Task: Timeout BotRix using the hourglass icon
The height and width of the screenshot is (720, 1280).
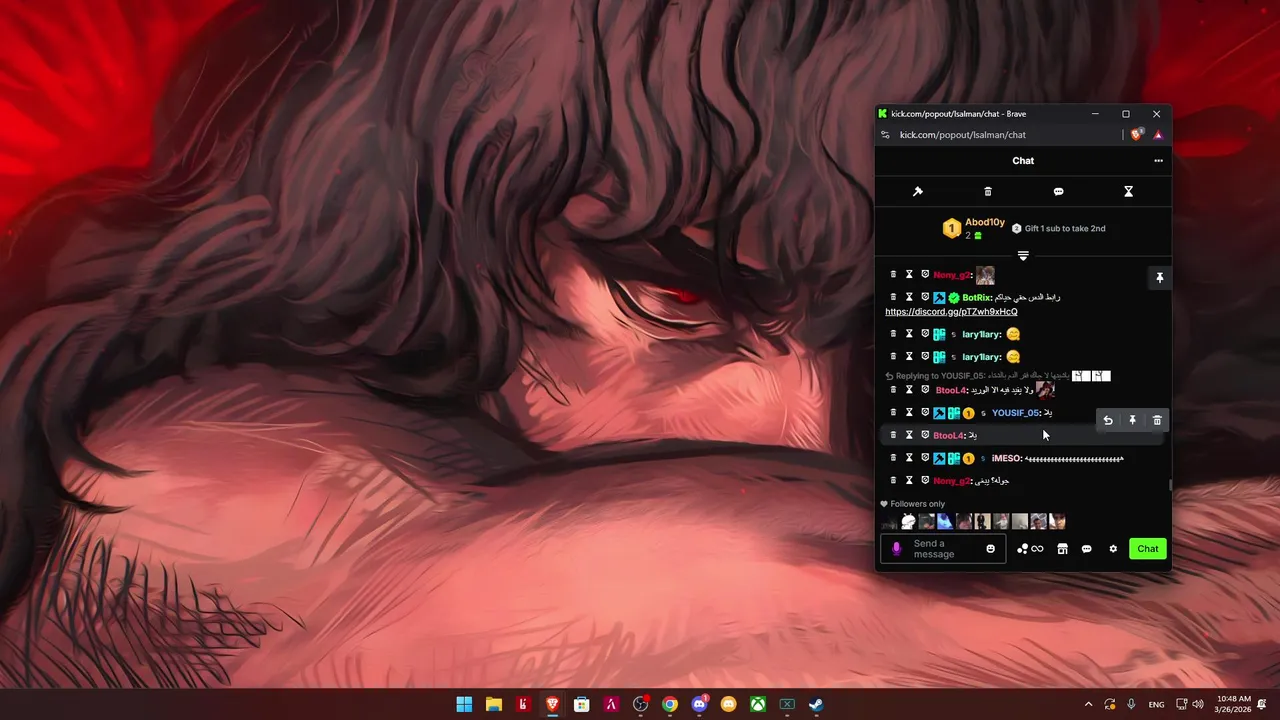Action: coord(909,297)
